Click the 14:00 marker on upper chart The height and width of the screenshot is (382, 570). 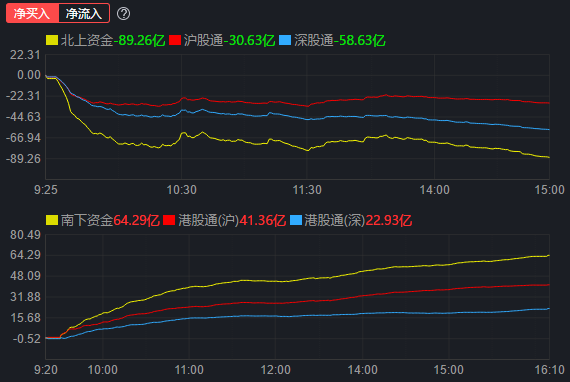pos(434,190)
